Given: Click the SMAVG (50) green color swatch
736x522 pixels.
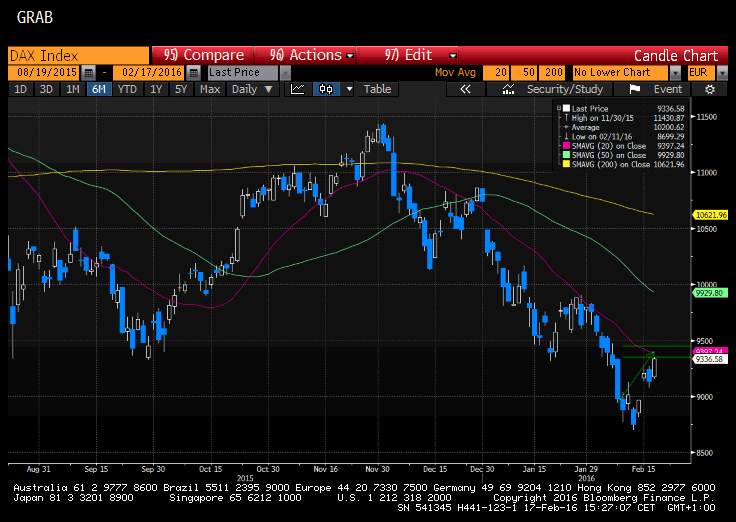Looking at the screenshot, I should click(x=567, y=155).
